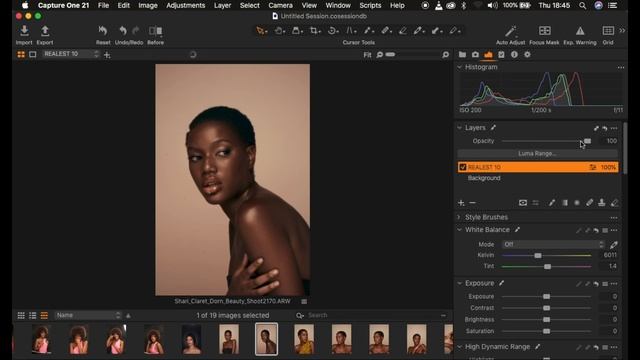Screen dimensions: 640x360
Task: Switch browser to filmstrip view
Action: click(x=44, y=316)
